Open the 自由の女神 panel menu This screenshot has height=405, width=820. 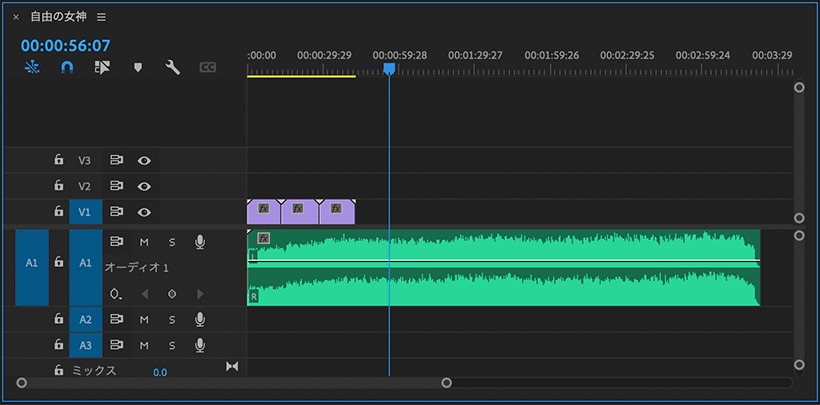point(101,17)
